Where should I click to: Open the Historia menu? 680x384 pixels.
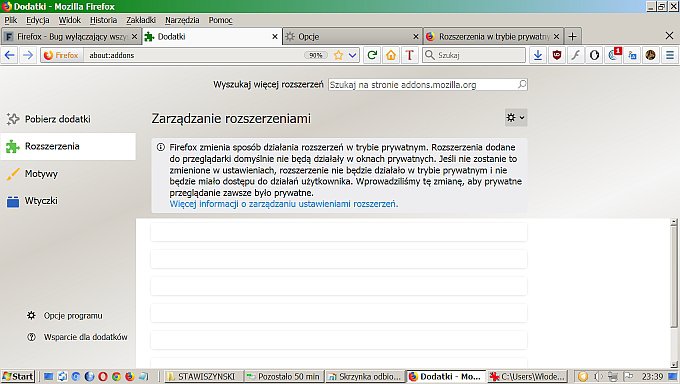coord(103,20)
